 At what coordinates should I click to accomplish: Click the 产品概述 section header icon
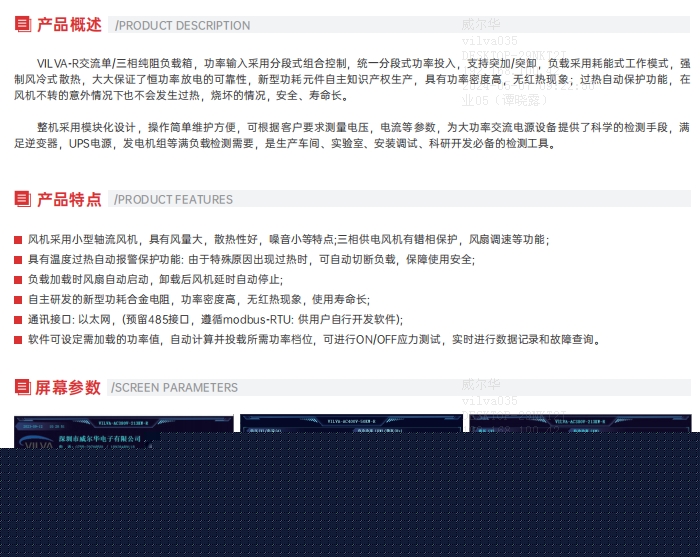pyautogui.click(x=22, y=25)
